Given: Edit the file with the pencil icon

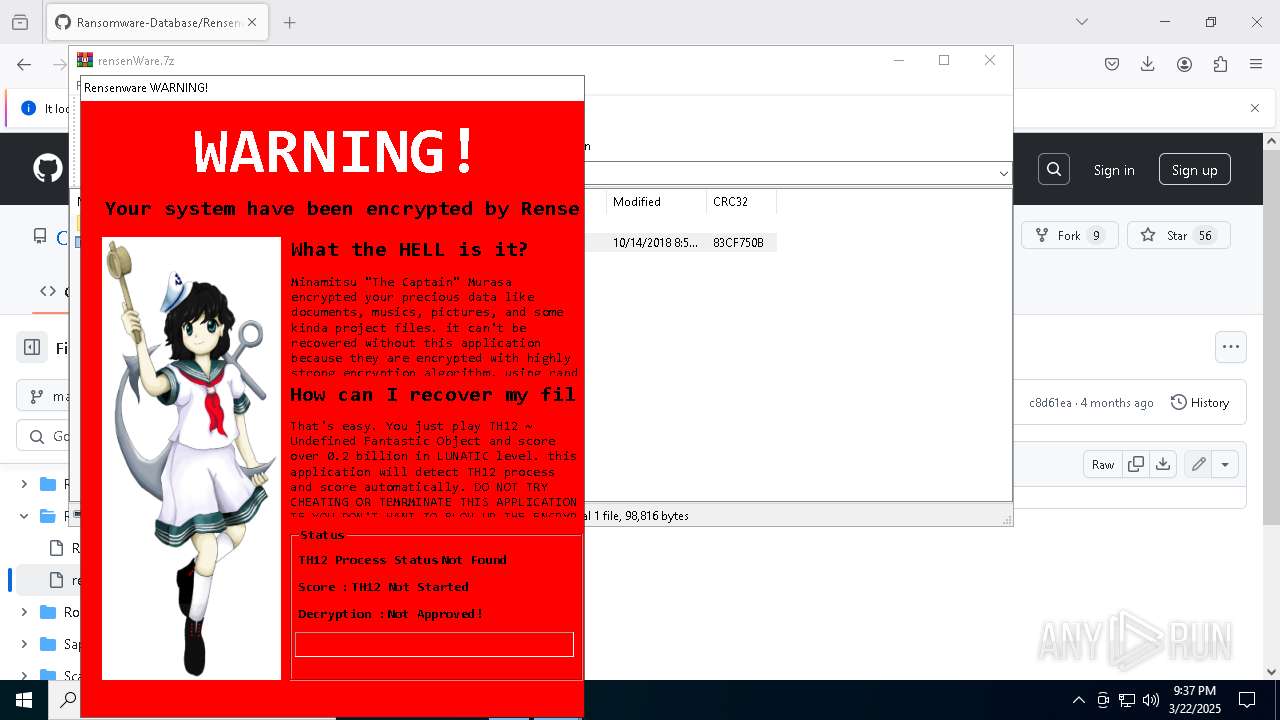Looking at the screenshot, I should click(x=1198, y=464).
